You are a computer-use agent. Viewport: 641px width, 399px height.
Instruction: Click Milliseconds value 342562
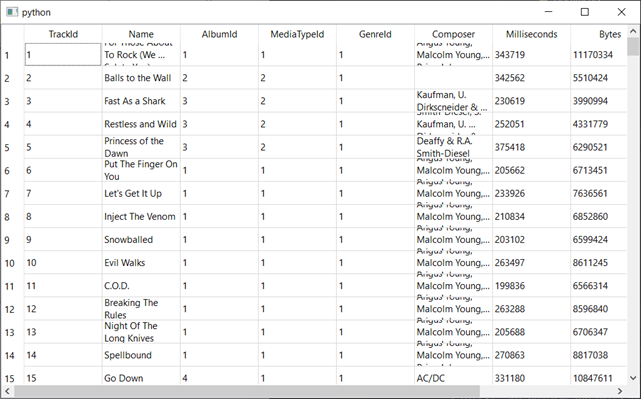click(x=531, y=78)
